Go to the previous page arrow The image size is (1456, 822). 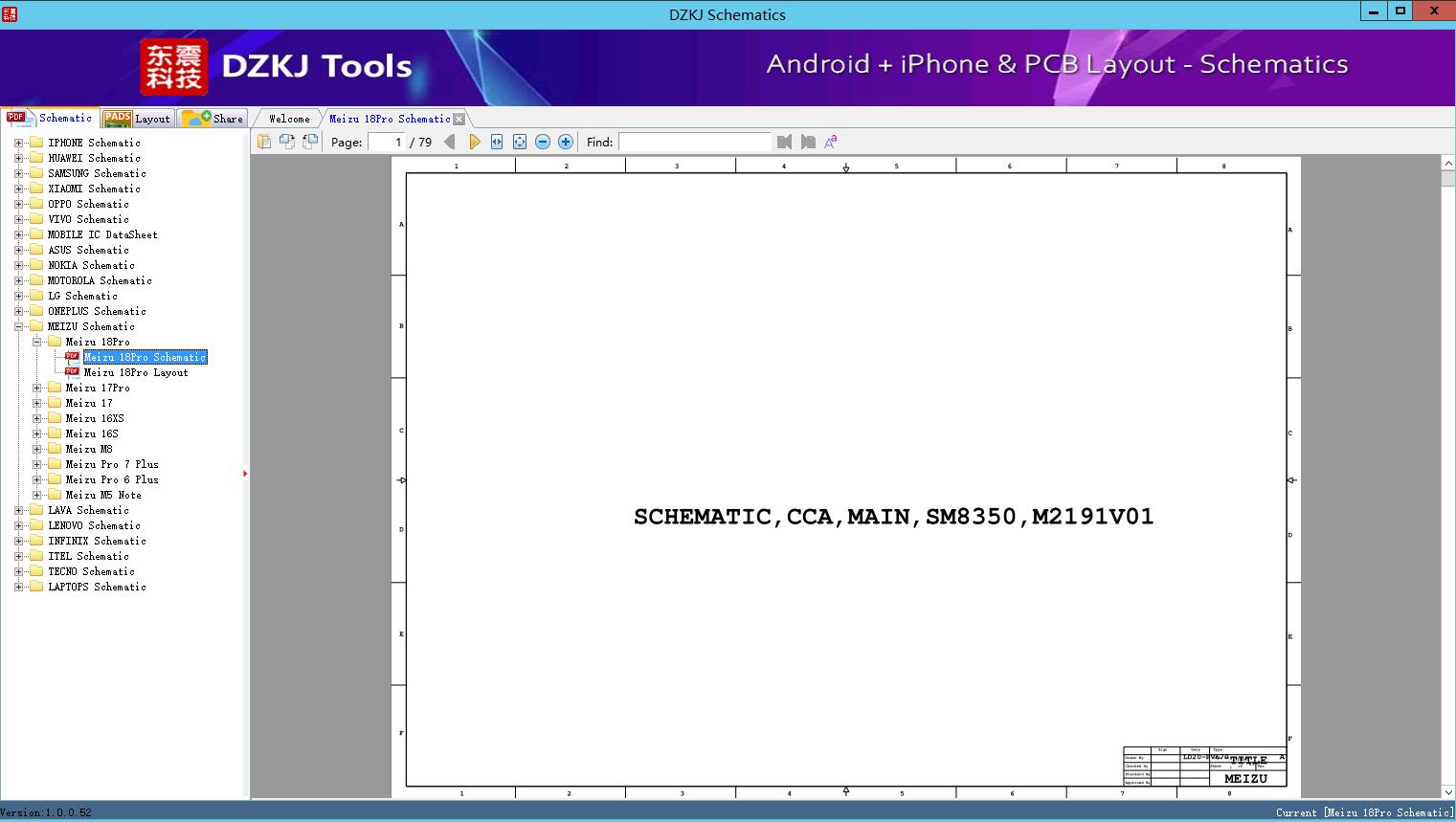(450, 142)
